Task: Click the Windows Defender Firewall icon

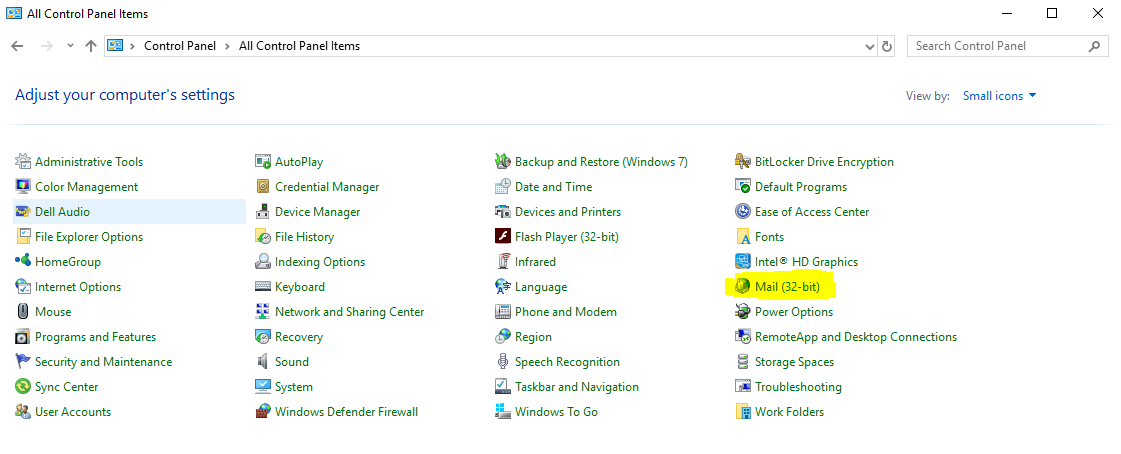Action: pos(263,412)
